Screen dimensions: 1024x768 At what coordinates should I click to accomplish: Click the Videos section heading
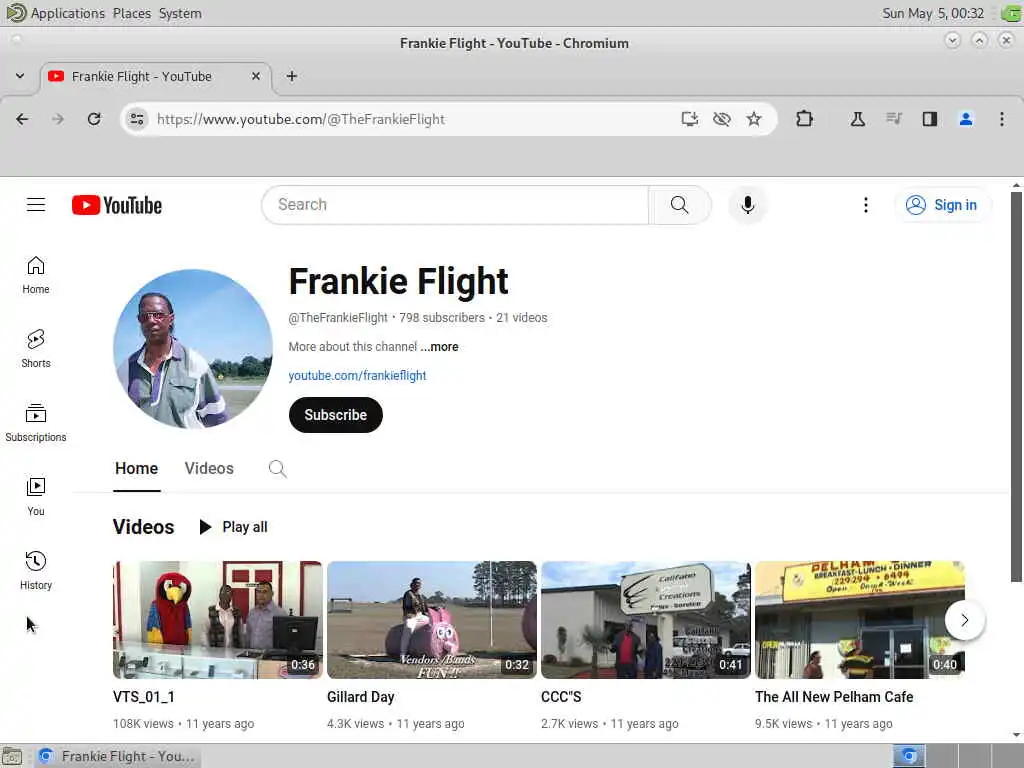(144, 527)
